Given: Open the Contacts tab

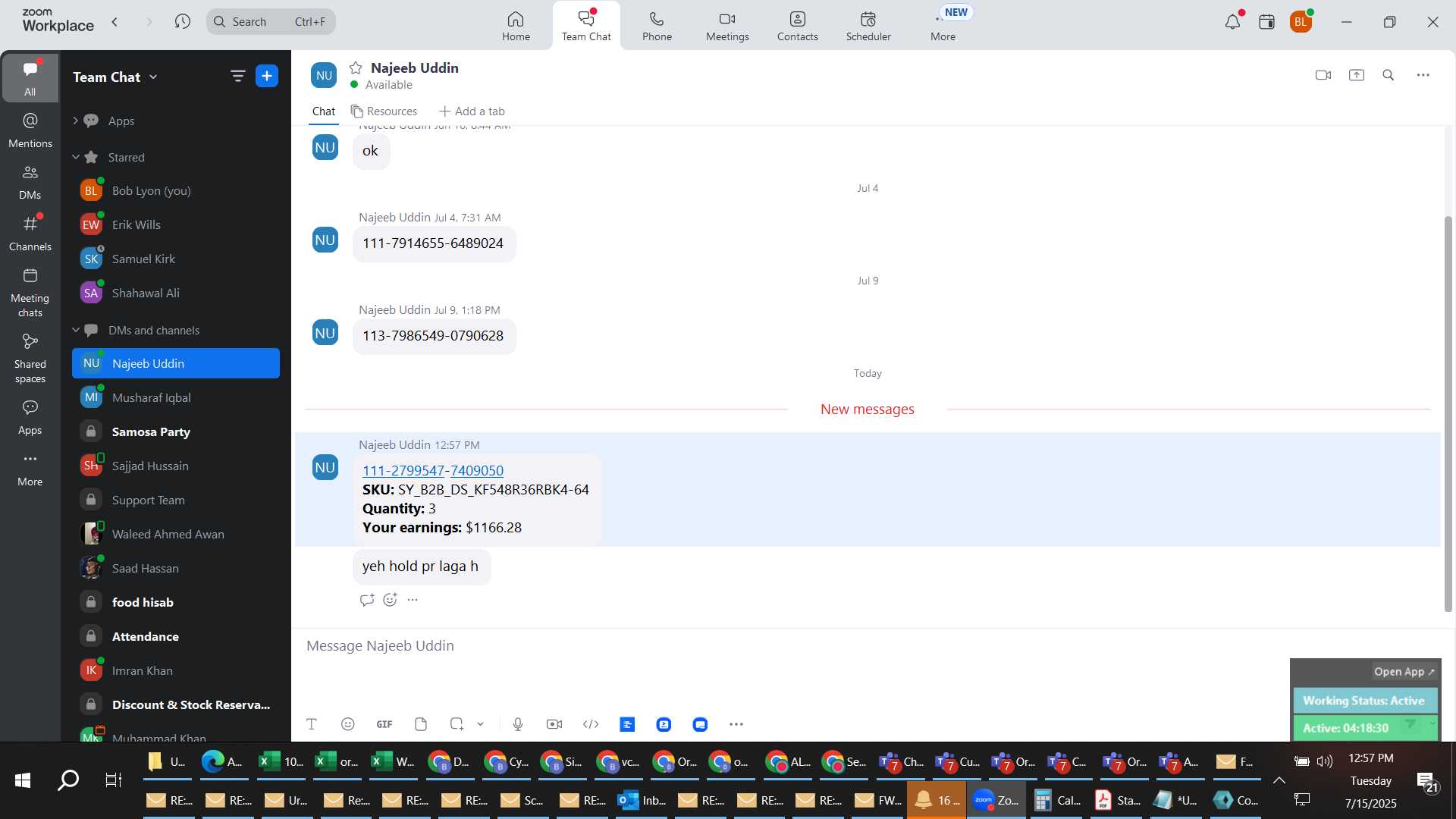Looking at the screenshot, I should coord(798,26).
